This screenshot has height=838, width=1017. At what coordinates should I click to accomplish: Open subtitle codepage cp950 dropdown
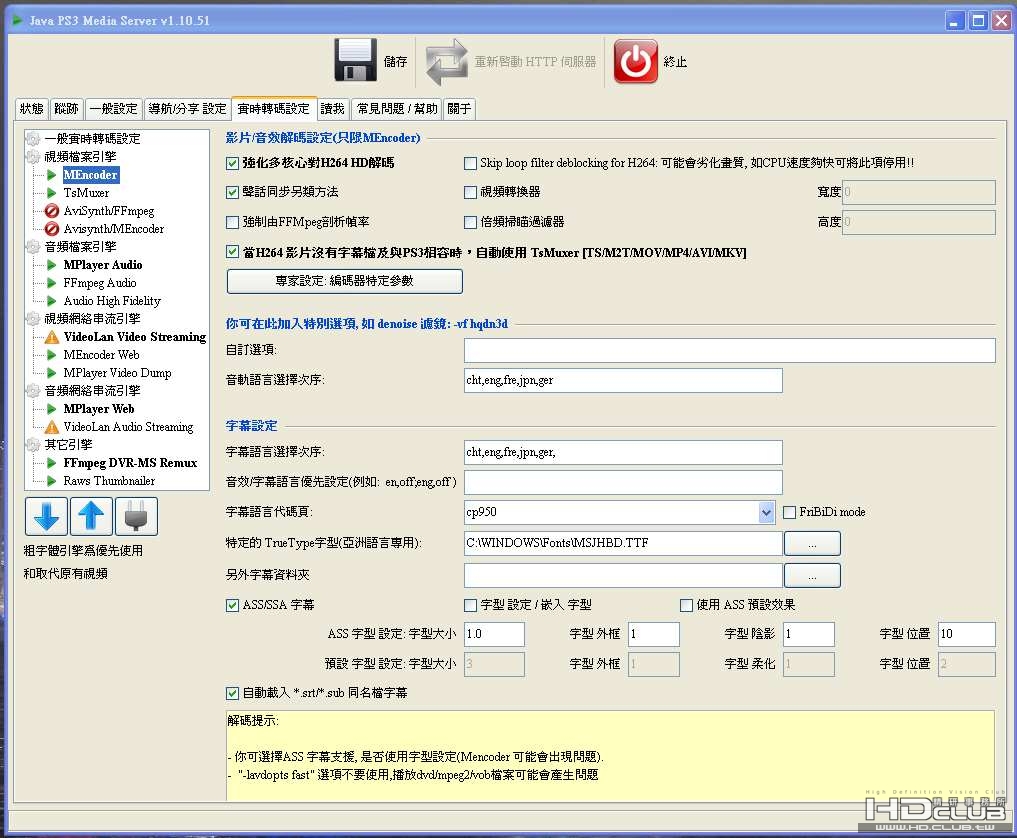[x=766, y=512]
